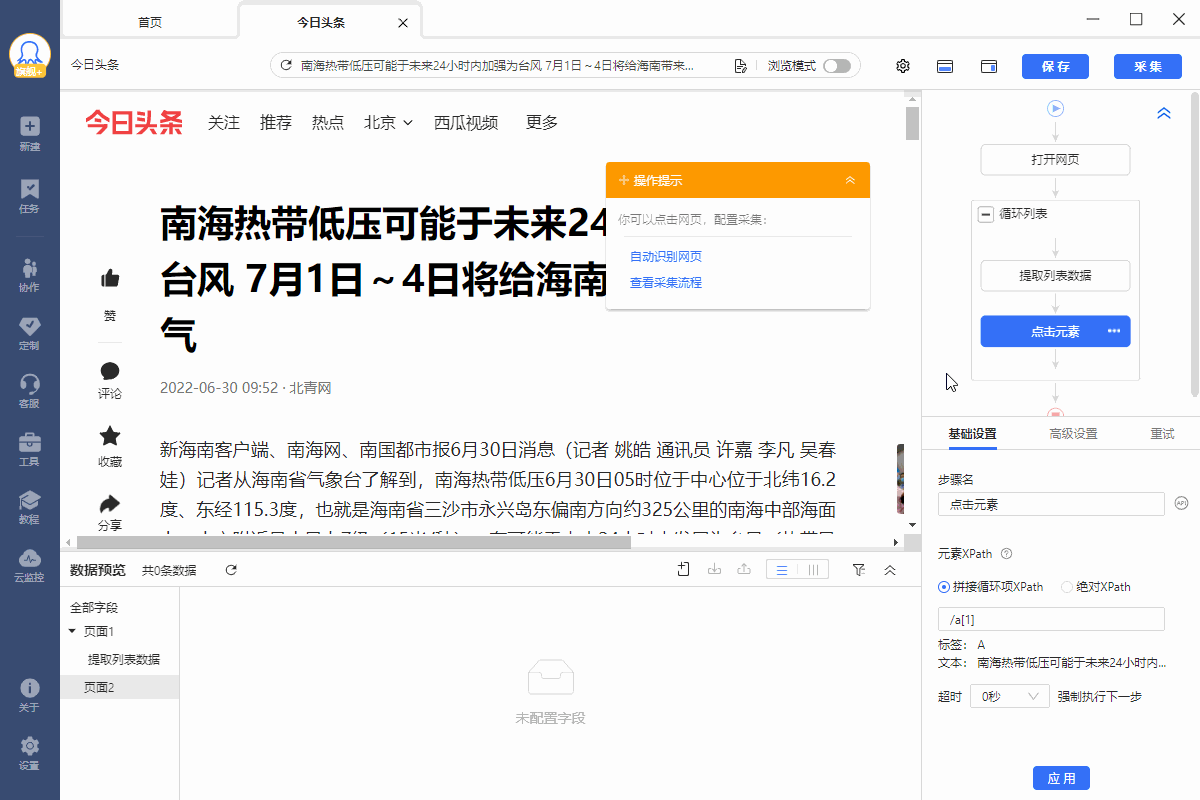Open 热点 in the webpage navigation
This screenshot has height=800, width=1200.
click(x=328, y=122)
